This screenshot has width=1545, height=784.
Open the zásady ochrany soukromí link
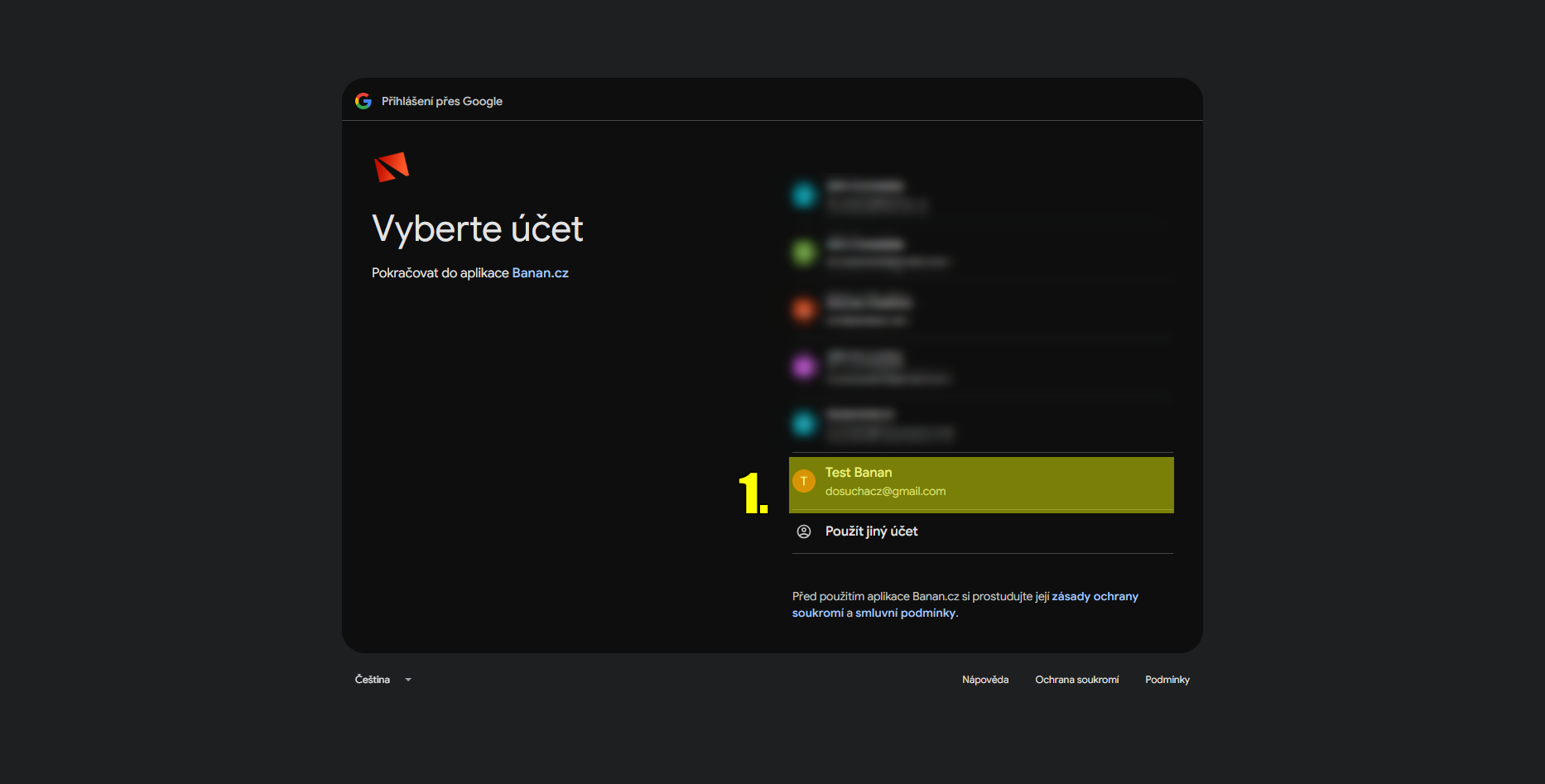tap(965, 604)
